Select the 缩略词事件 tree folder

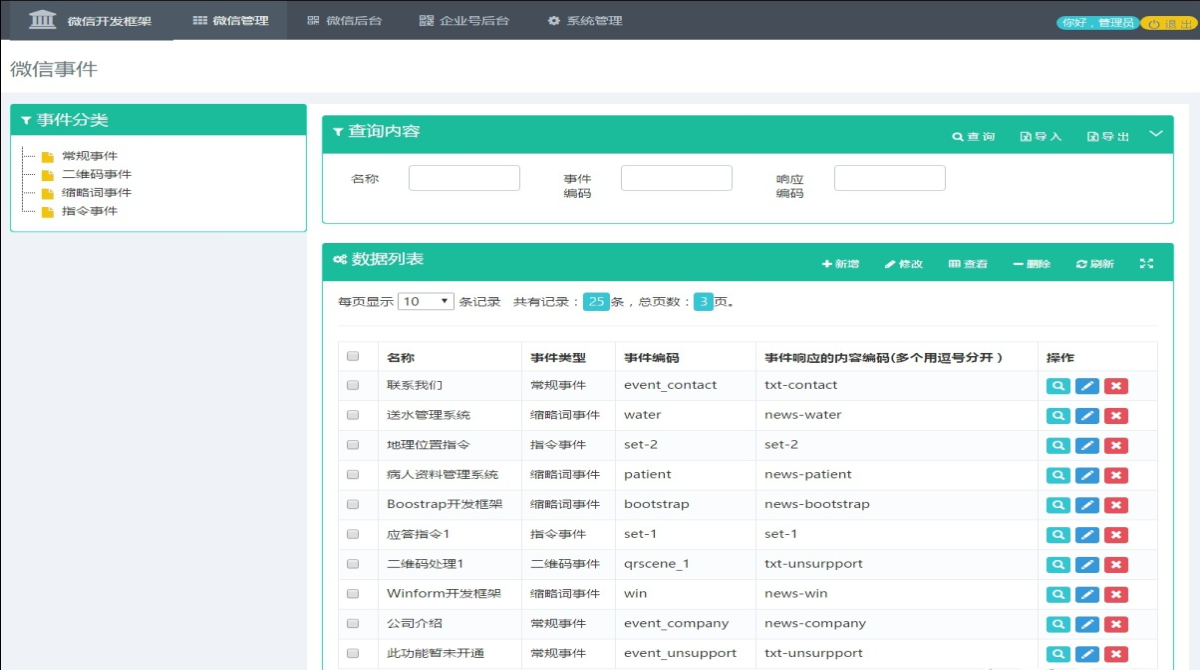click(87, 192)
